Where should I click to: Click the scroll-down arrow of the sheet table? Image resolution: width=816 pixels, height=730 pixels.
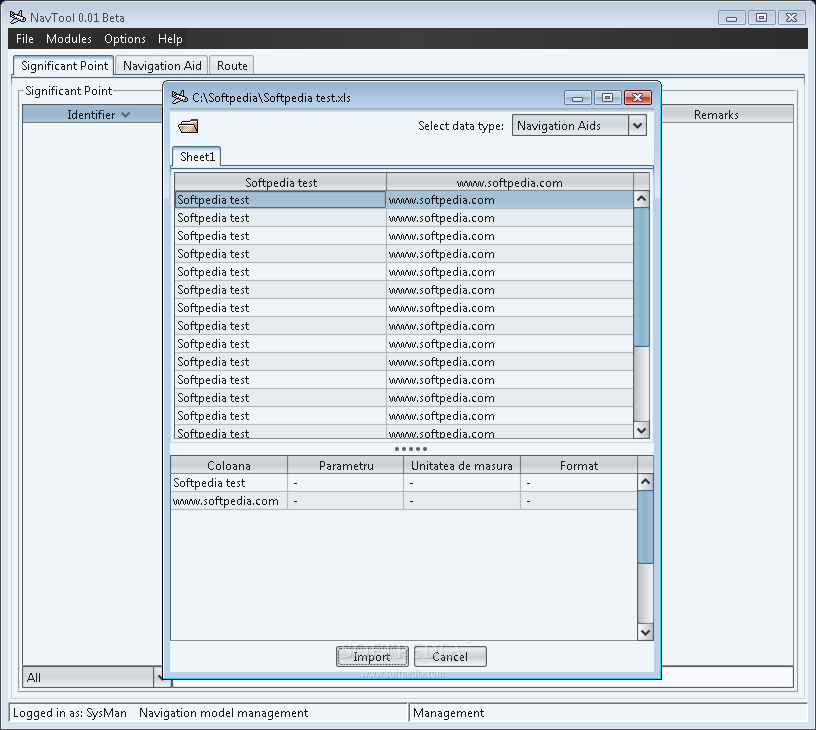[641, 430]
